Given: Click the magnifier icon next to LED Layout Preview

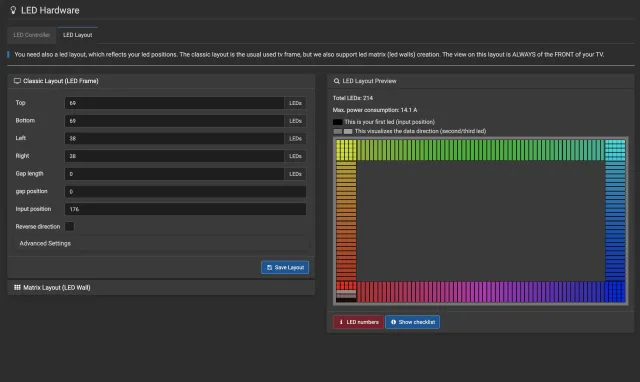Looking at the screenshot, I should point(336,81).
